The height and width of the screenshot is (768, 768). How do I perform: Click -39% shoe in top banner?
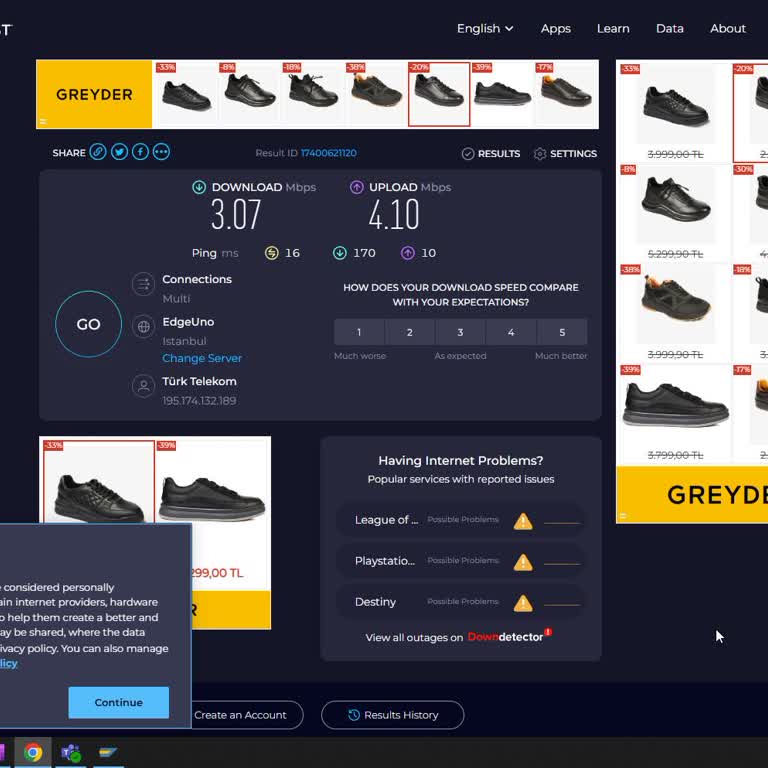coord(502,94)
